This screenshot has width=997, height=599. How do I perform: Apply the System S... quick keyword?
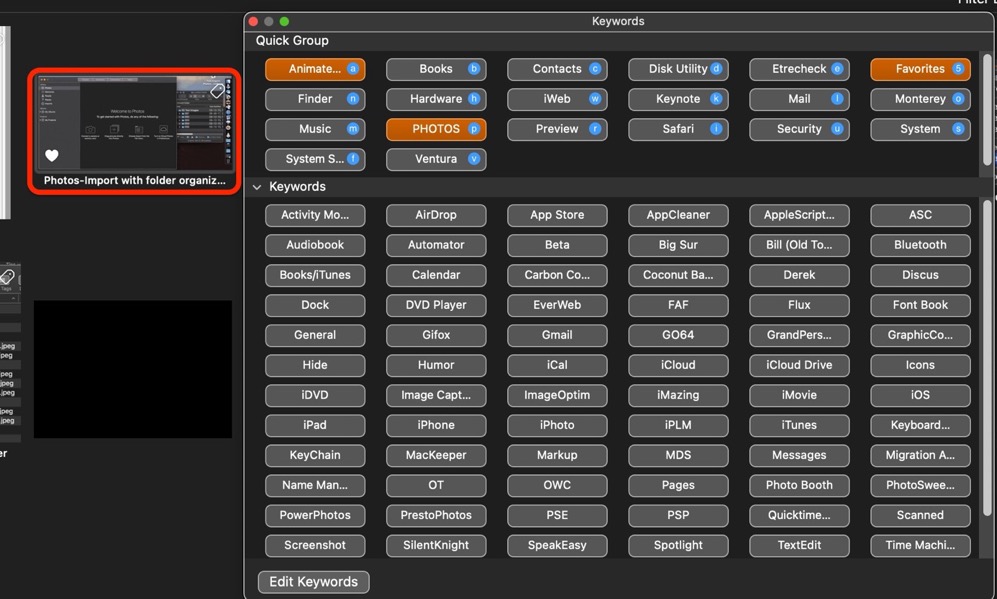[x=315, y=159]
